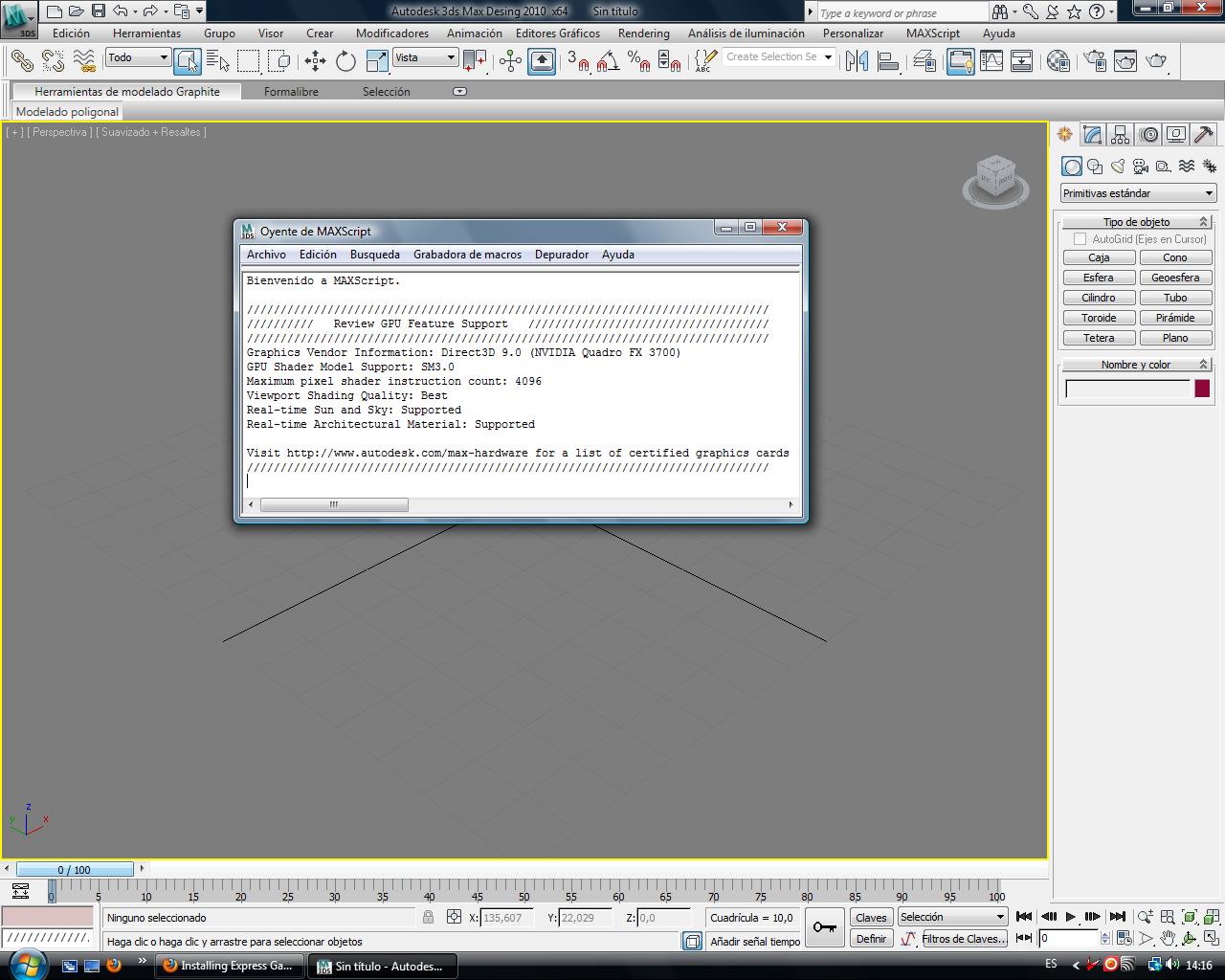Open the Material Editor icon
1225x980 pixels.
pyautogui.click(x=1058, y=61)
